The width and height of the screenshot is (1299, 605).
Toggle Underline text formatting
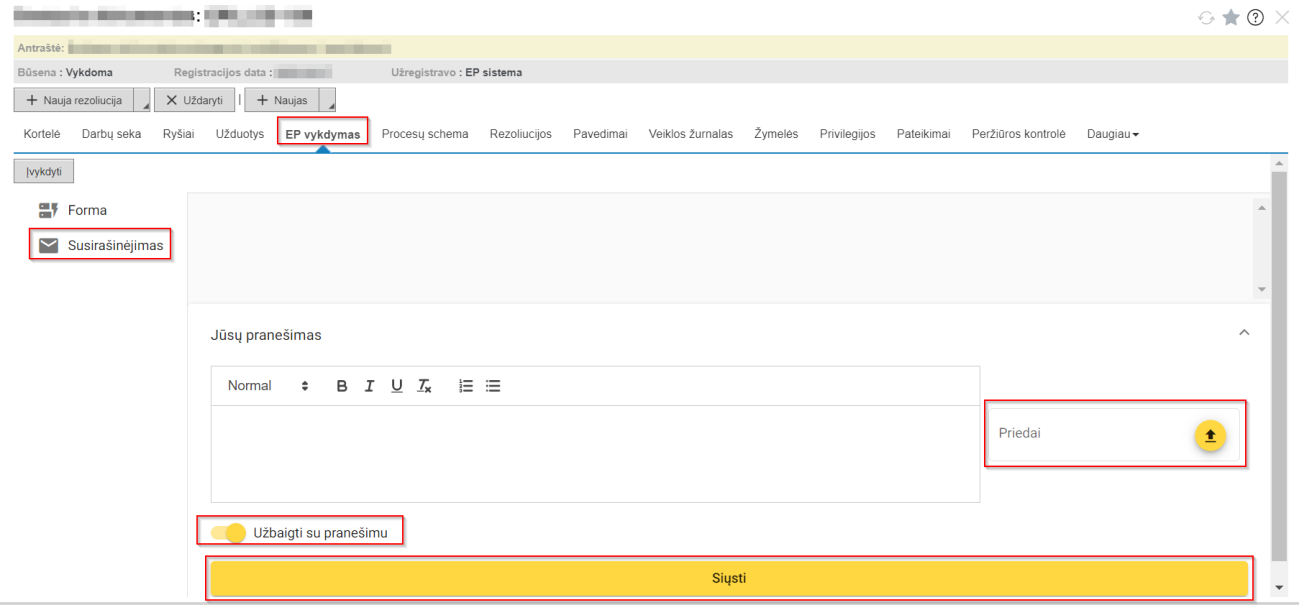click(x=397, y=386)
